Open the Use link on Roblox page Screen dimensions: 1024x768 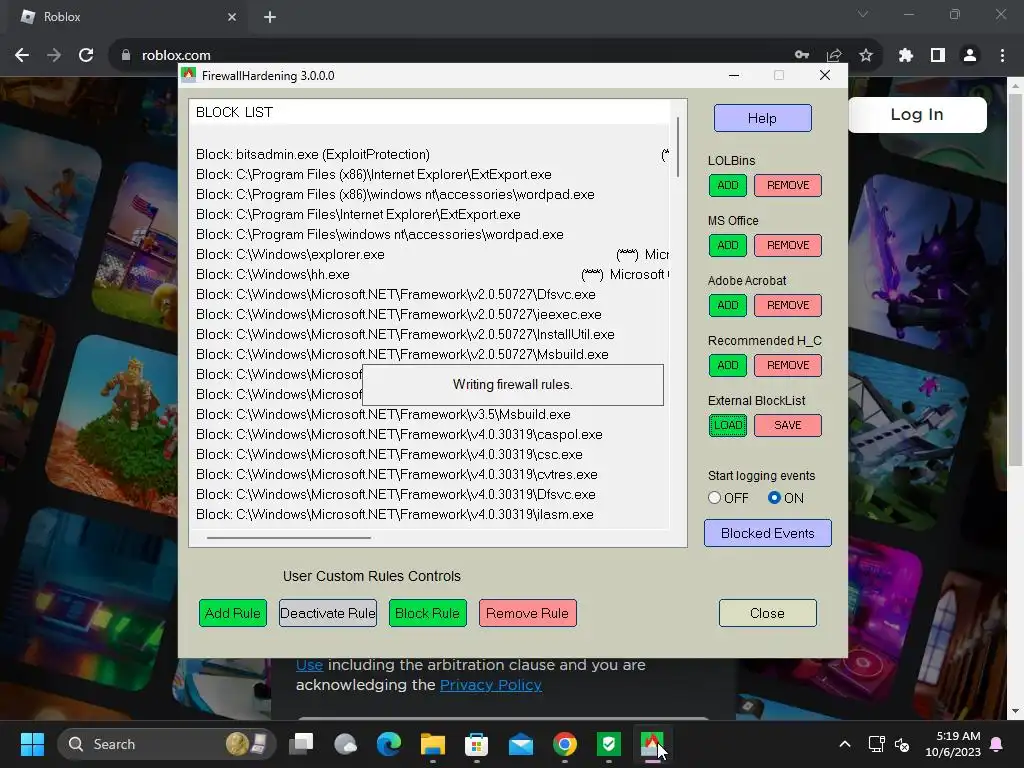pyautogui.click(x=310, y=665)
